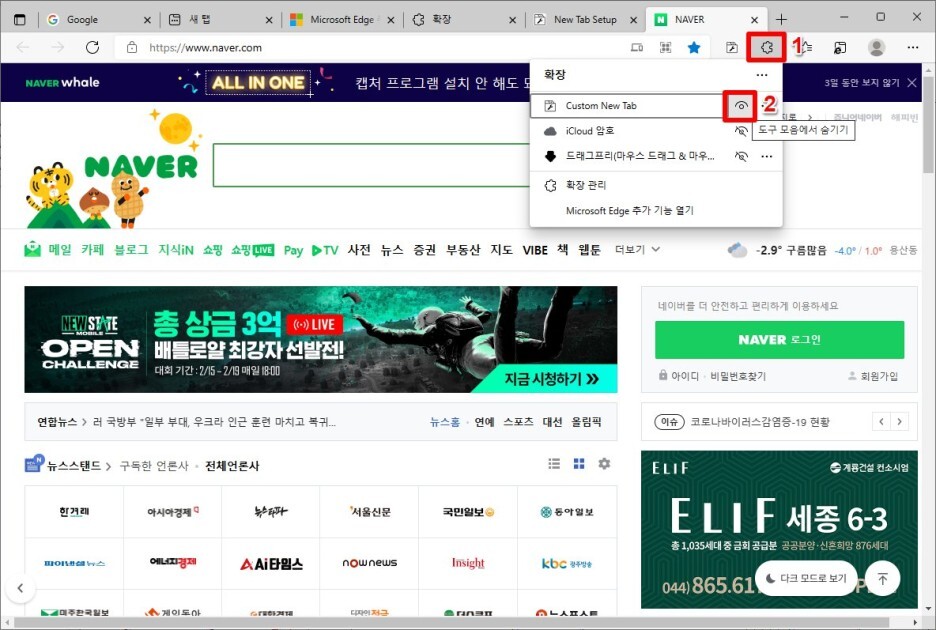Switch newsstand to grid view

[x=579, y=463]
